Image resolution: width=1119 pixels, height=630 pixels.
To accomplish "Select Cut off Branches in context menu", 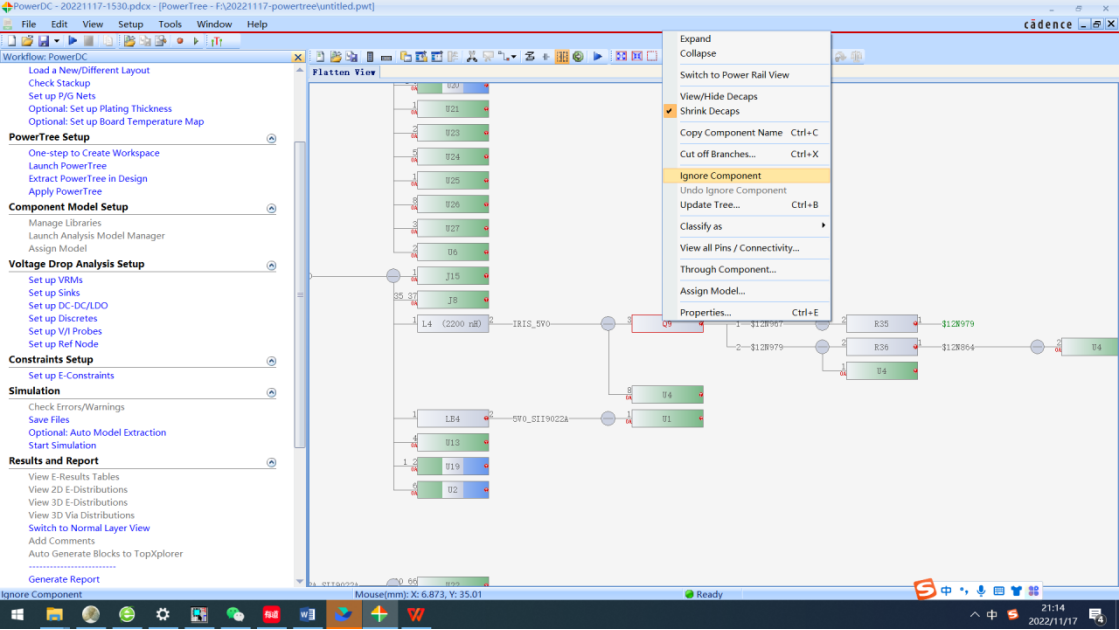I will click(746, 154).
